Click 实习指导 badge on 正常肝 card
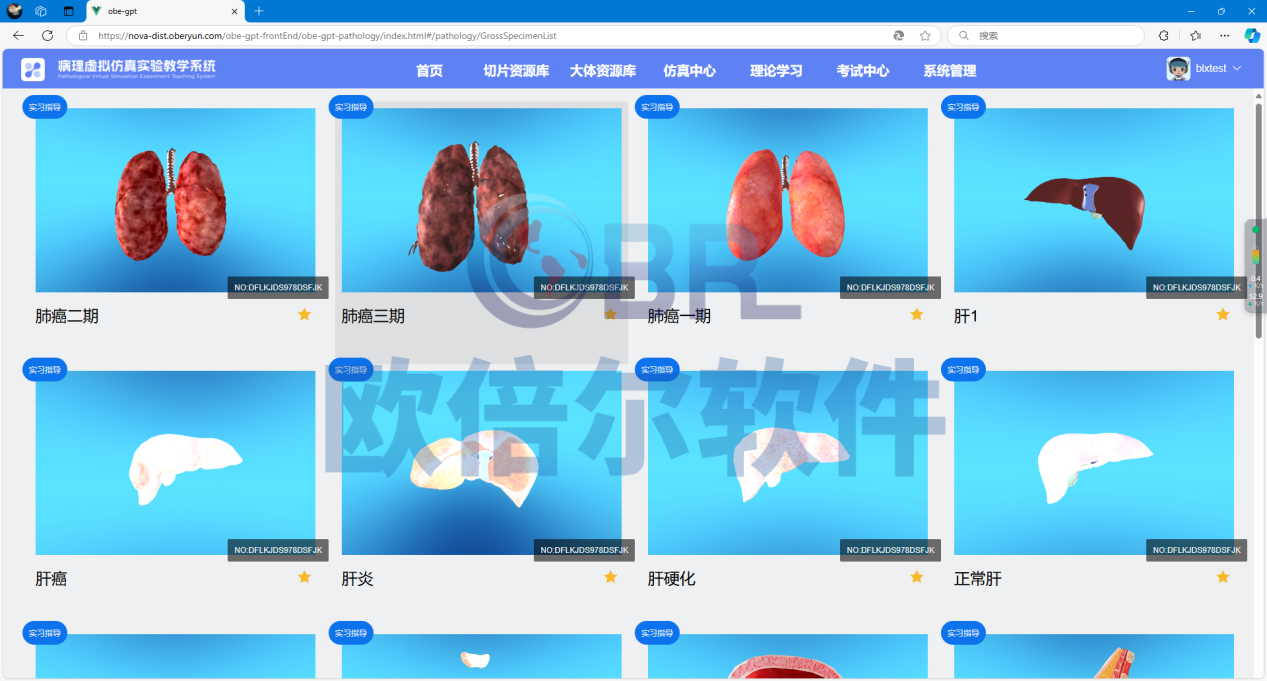The height and width of the screenshot is (681, 1267). (x=963, y=370)
